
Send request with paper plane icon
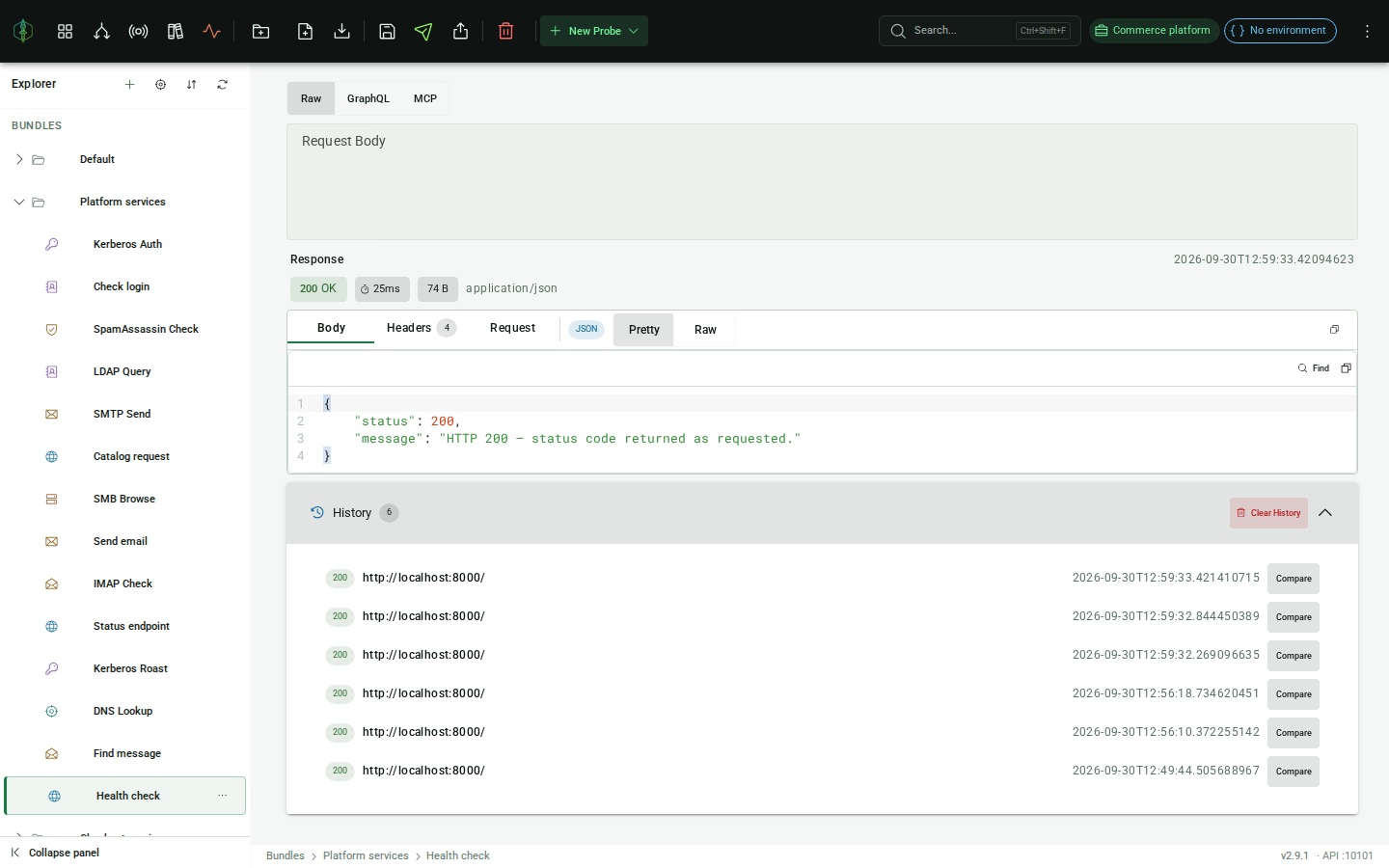[x=423, y=31]
